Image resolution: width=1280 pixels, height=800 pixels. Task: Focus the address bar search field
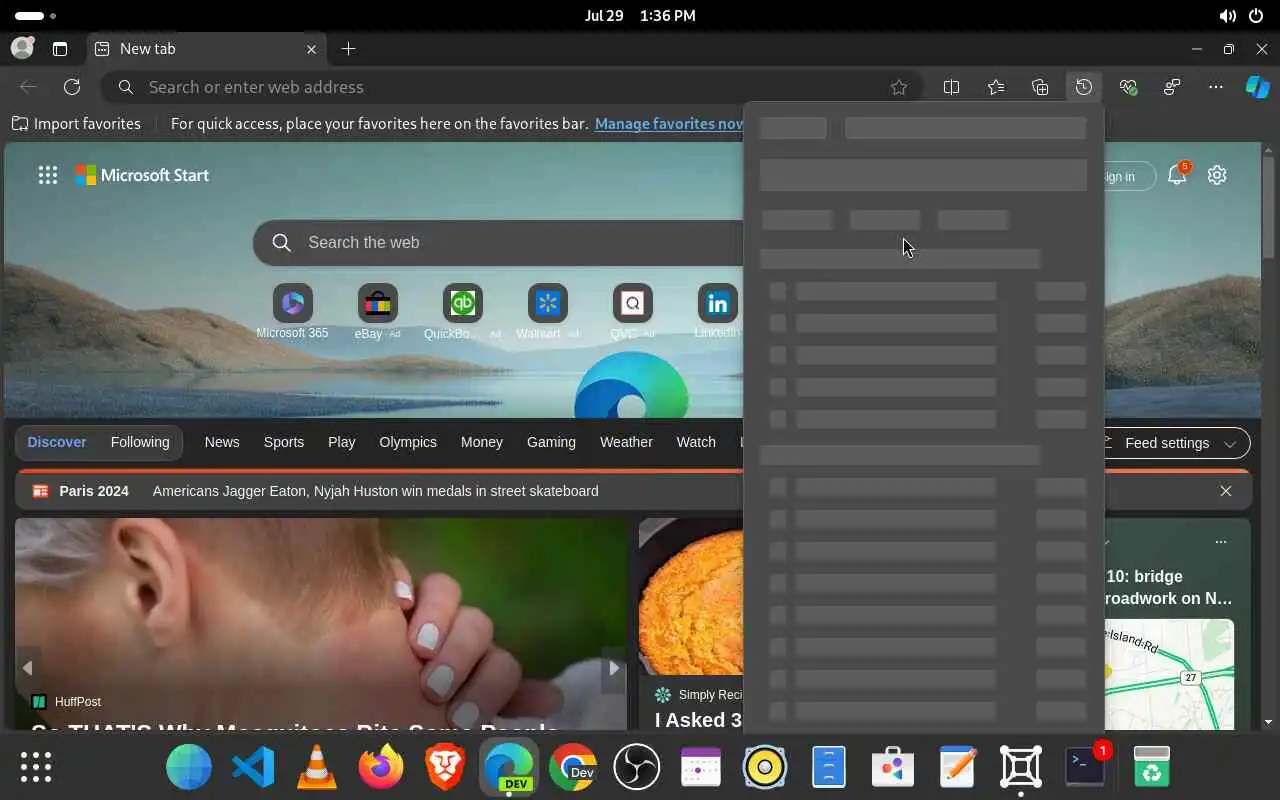click(x=510, y=87)
